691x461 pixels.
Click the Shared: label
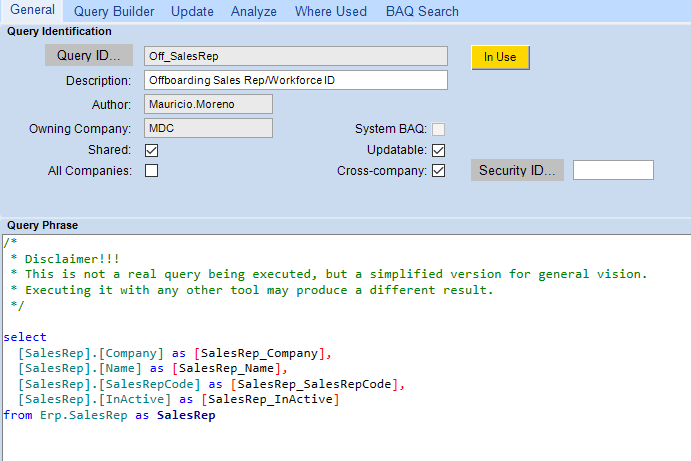click(x=109, y=150)
